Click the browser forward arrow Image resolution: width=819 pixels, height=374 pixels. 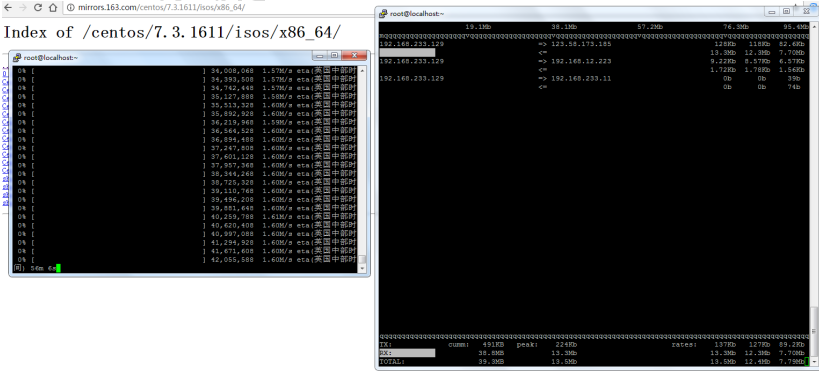[23, 8]
